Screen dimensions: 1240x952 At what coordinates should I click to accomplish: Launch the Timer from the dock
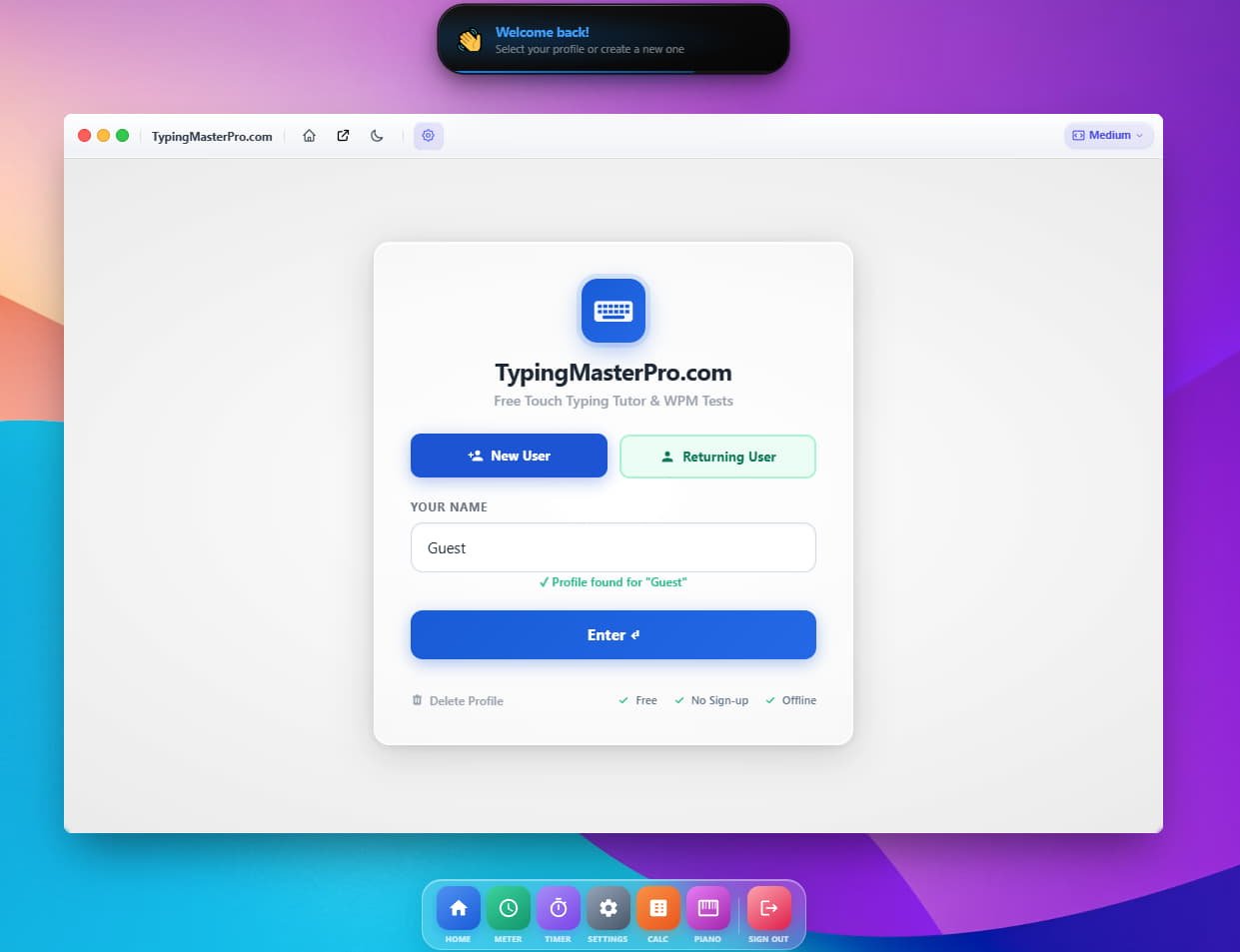tap(559, 908)
